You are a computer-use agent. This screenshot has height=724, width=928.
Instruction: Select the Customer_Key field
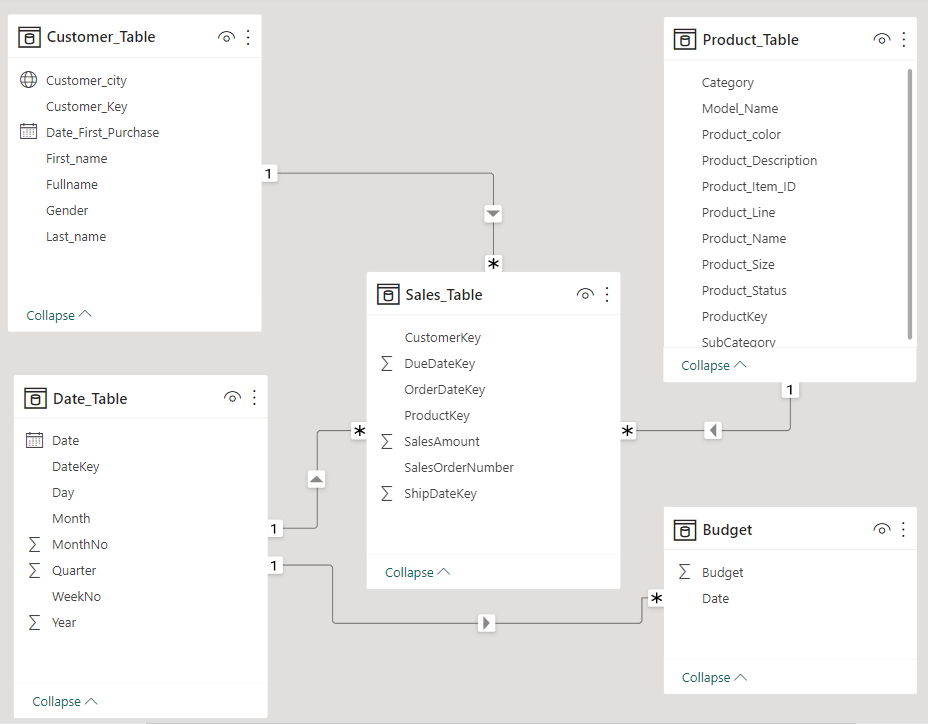(x=86, y=107)
